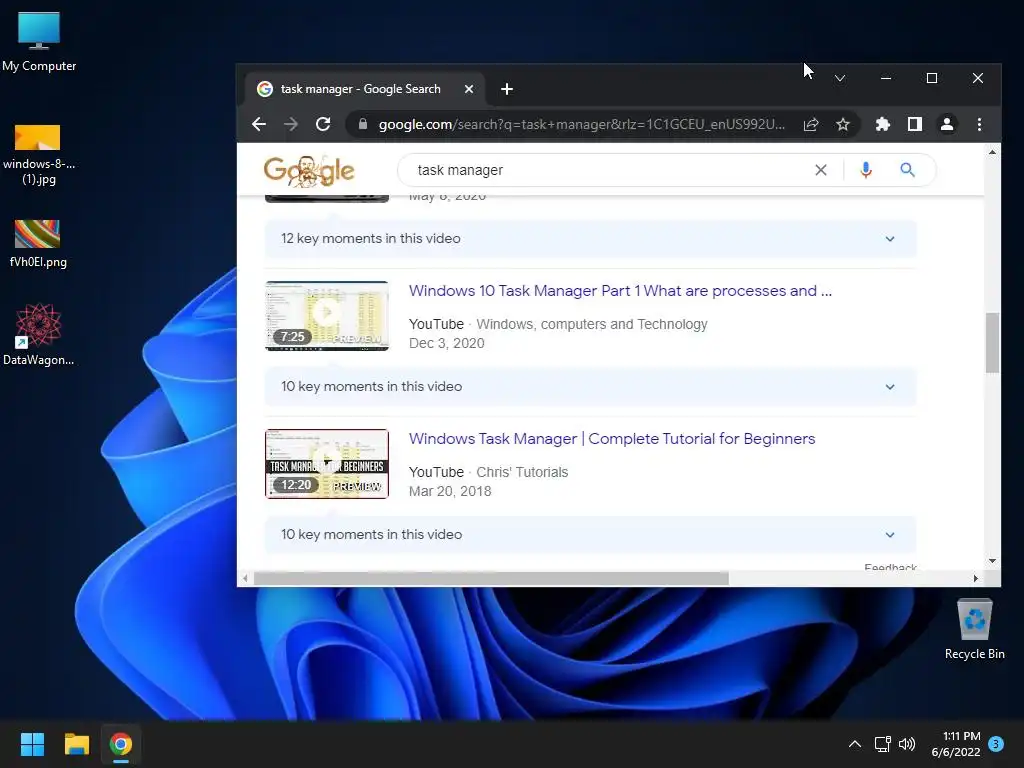The width and height of the screenshot is (1024, 768).
Task: Toggle Chrome's side panel icon
Action: (x=915, y=124)
